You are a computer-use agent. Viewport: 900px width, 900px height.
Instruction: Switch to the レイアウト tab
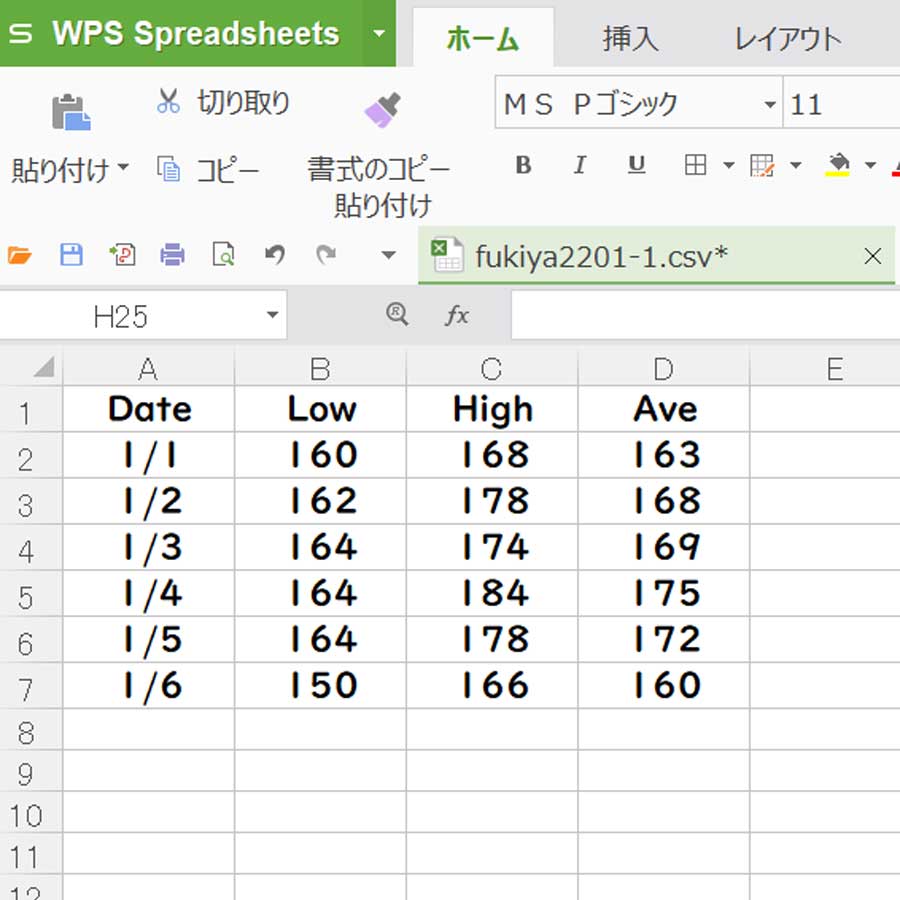[788, 39]
